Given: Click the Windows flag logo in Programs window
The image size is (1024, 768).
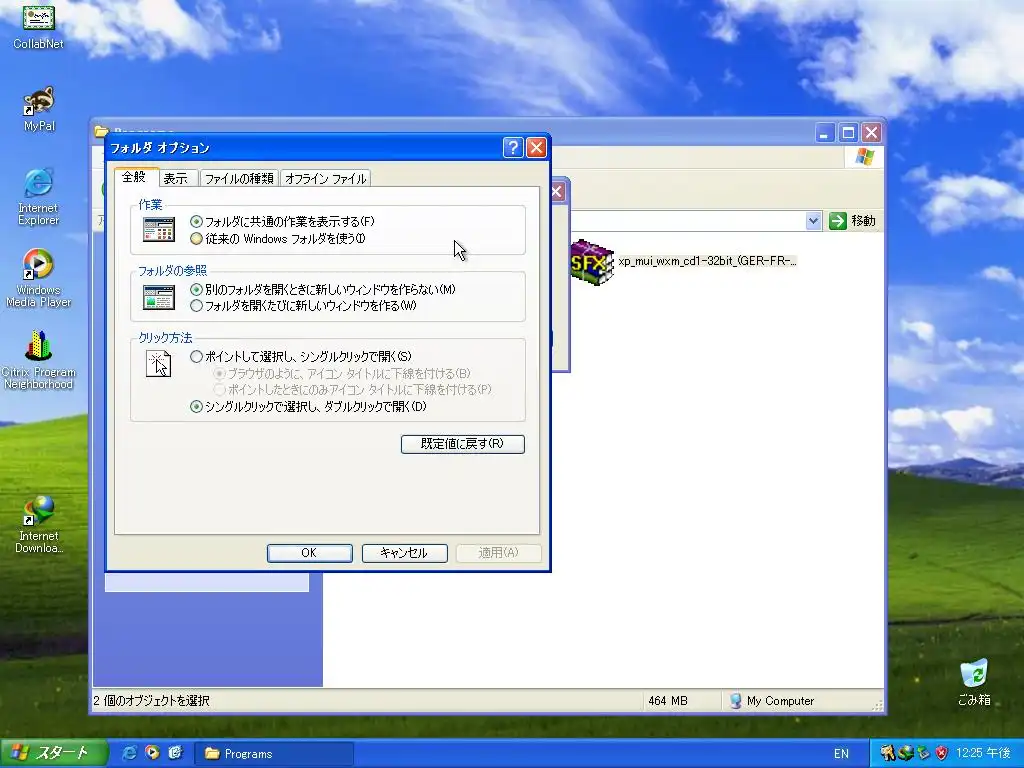Looking at the screenshot, I should point(865,157).
